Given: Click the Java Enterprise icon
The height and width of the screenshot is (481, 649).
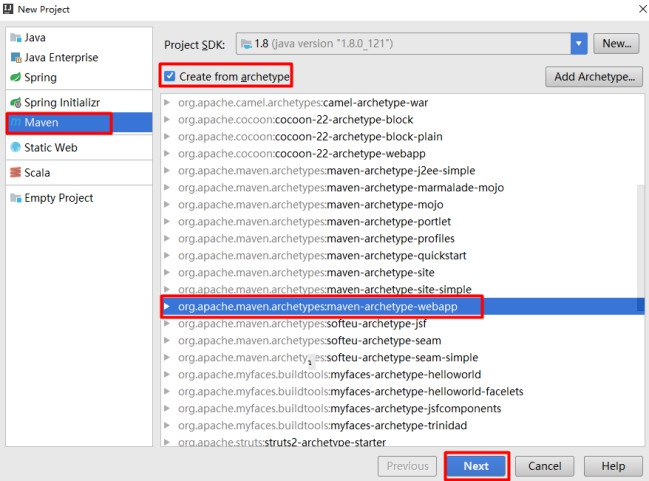Looking at the screenshot, I should point(16,58).
